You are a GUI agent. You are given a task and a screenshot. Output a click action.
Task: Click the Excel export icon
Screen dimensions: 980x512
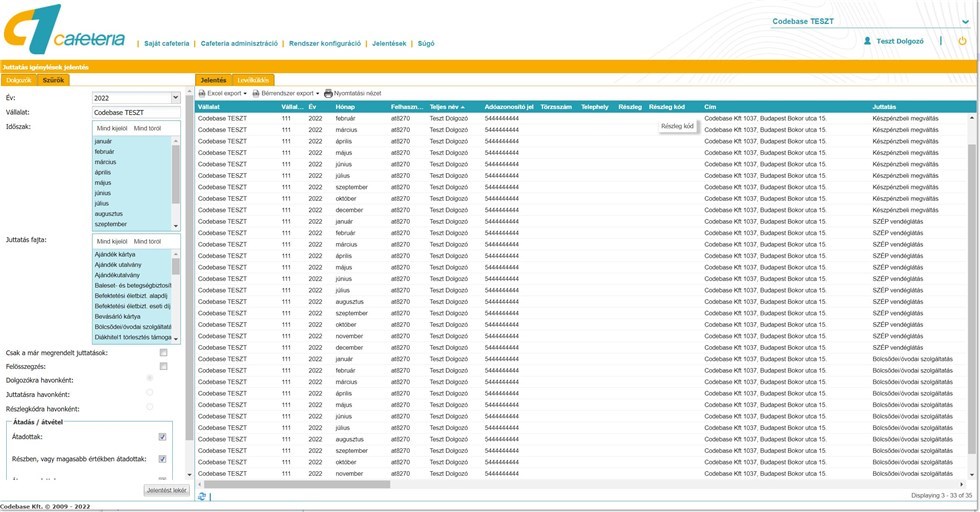coord(202,93)
